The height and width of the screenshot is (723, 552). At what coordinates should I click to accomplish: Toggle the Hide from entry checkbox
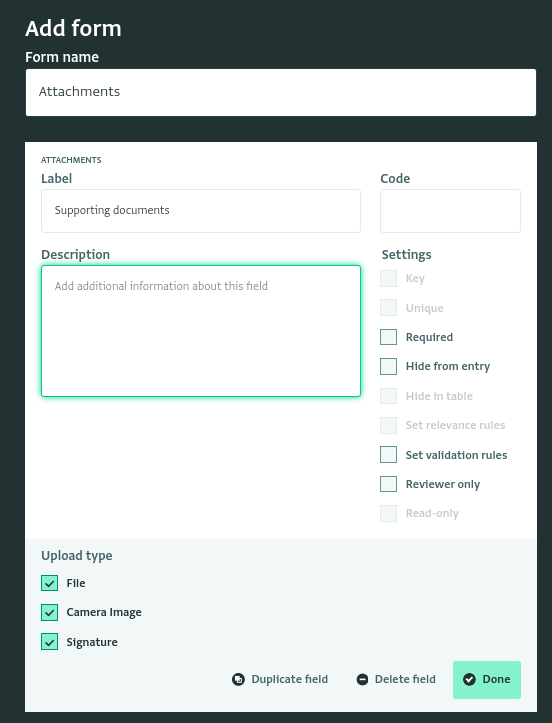388,366
